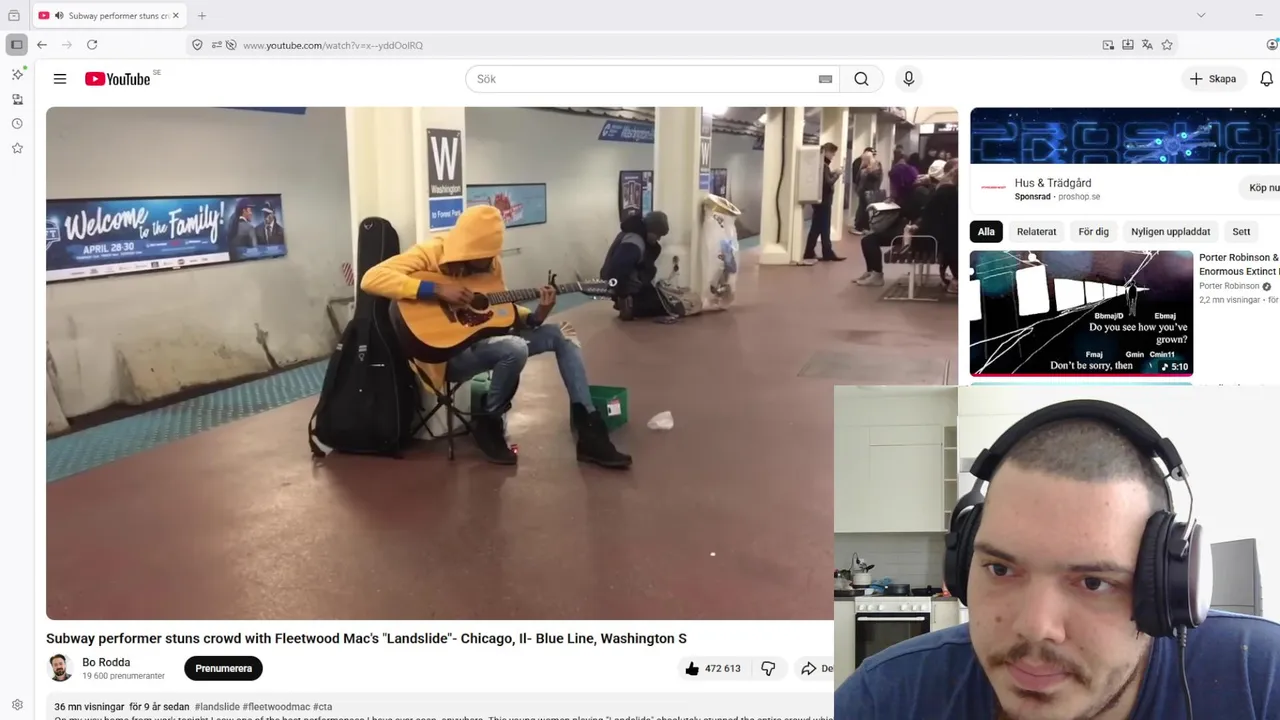The image size is (1280, 720).
Task: Click the YouTube URL in address bar
Action: tap(333, 45)
